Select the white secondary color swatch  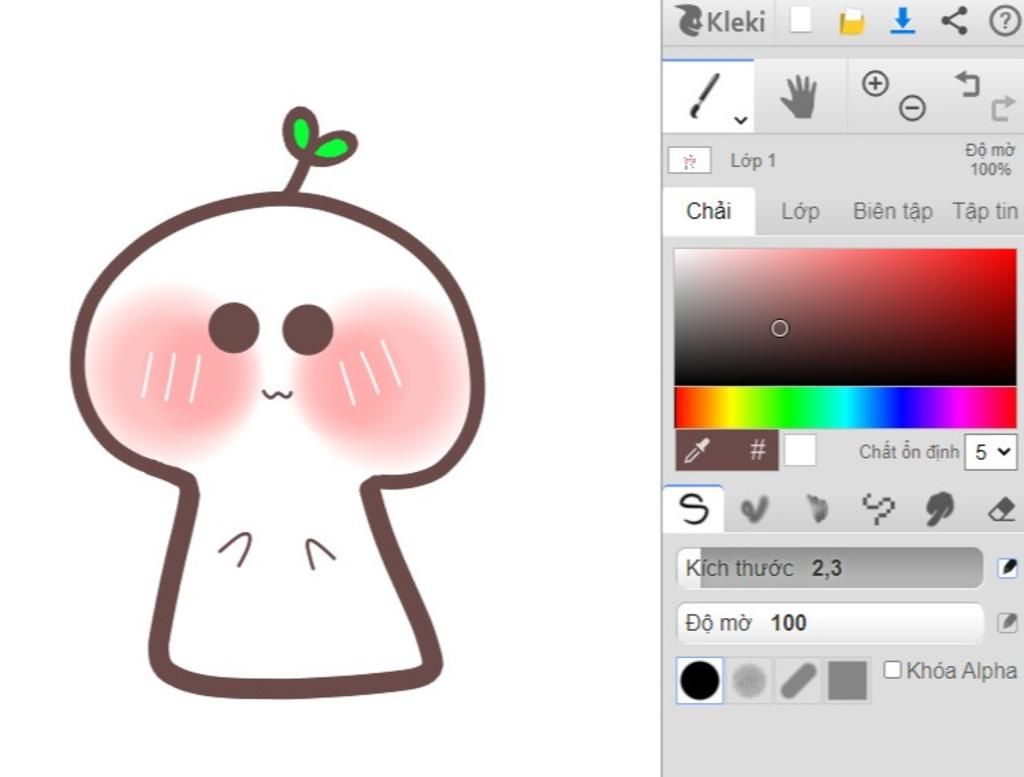click(800, 451)
